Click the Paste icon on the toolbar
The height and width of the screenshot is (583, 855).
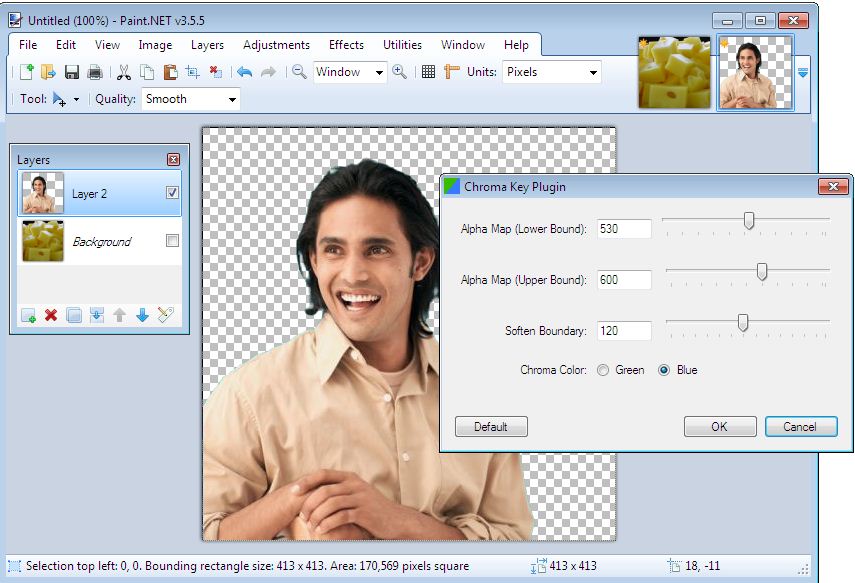point(168,71)
